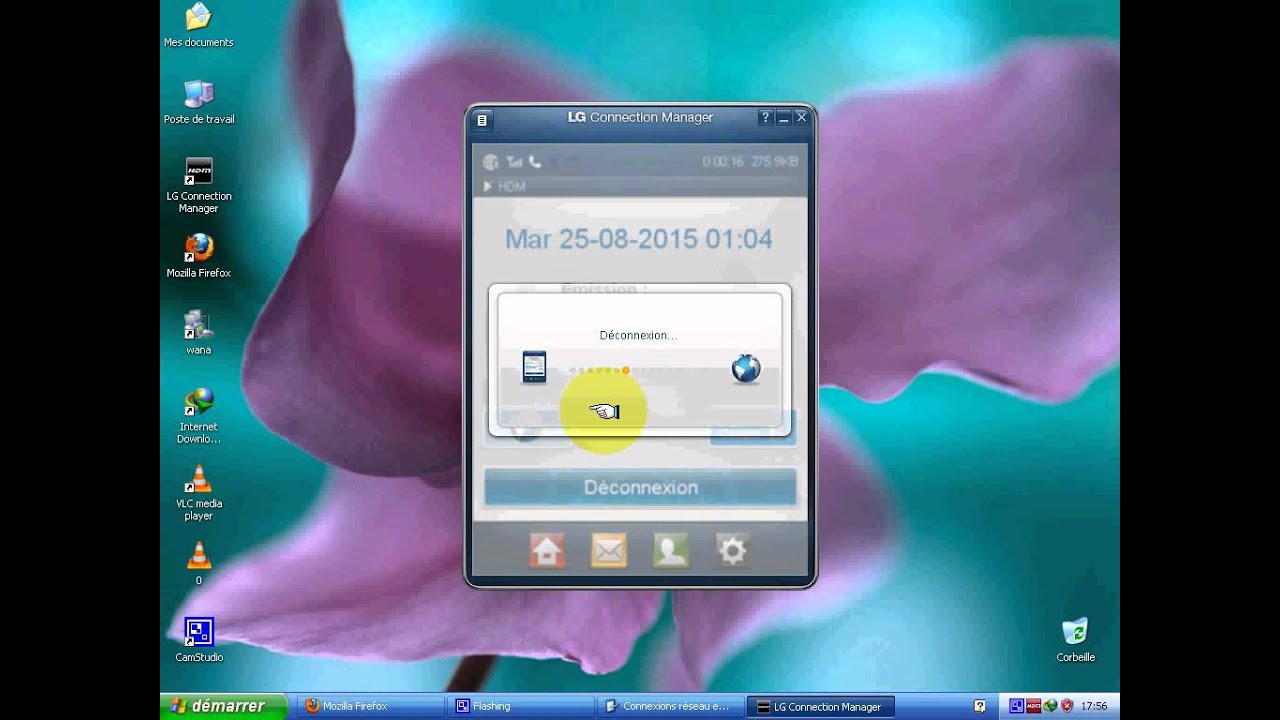The height and width of the screenshot is (720, 1280).
Task: Open the démarrer start menu
Action: (224, 706)
